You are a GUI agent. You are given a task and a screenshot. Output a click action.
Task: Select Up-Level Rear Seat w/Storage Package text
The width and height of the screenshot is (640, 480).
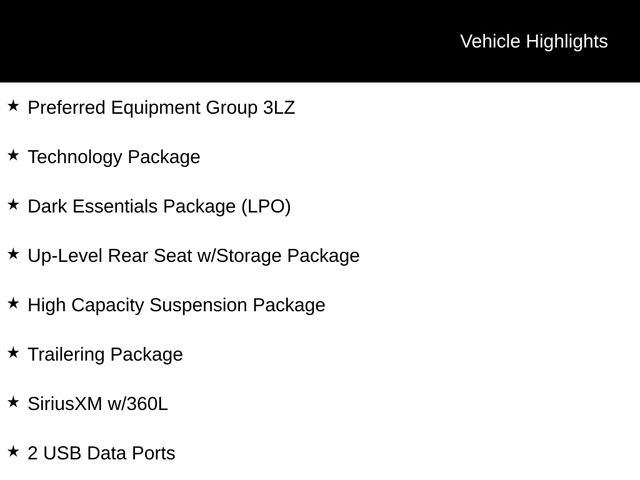(193, 256)
